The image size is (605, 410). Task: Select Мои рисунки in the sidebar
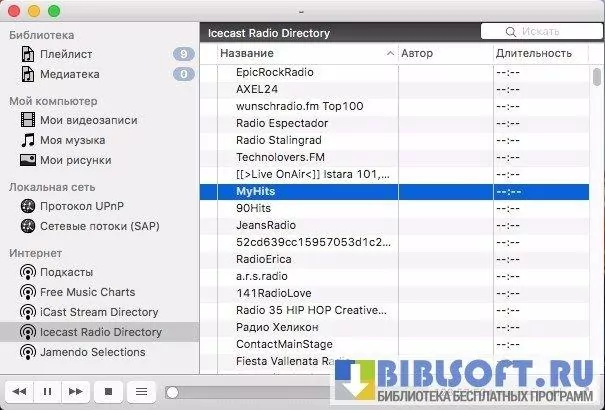pos(75,160)
